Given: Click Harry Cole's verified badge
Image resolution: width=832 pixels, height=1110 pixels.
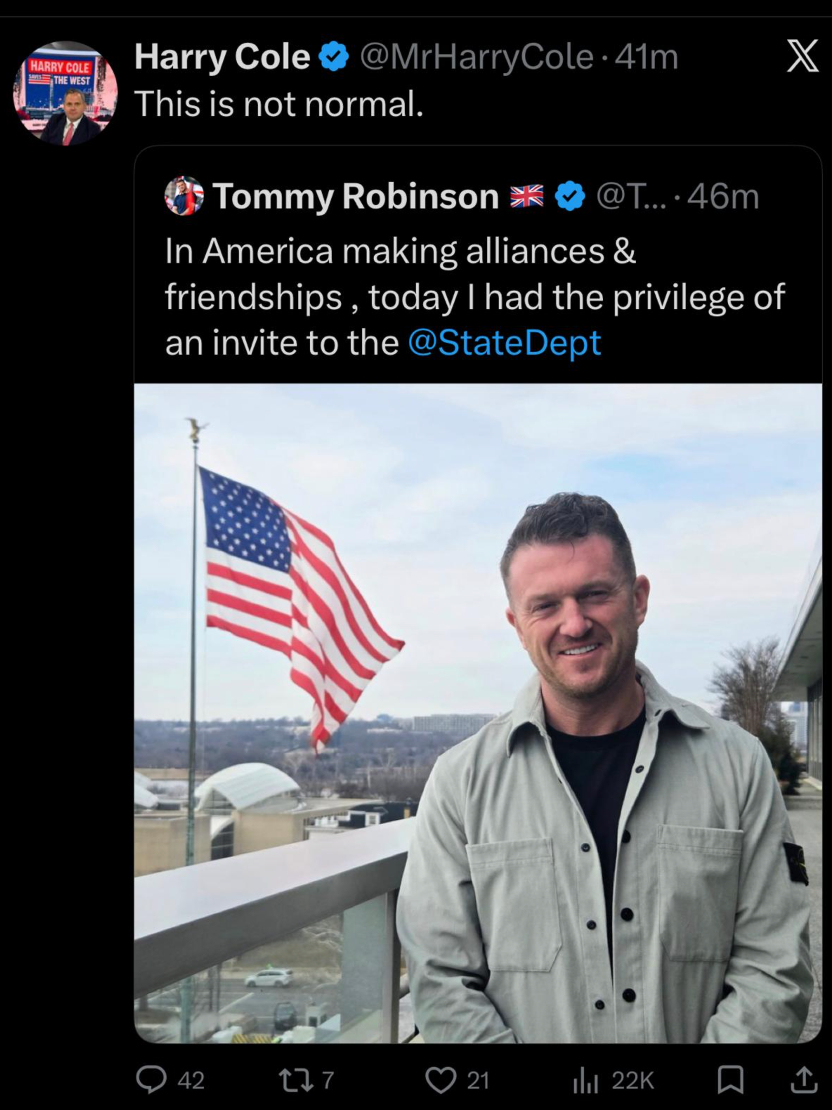Looking at the screenshot, I should (333, 58).
